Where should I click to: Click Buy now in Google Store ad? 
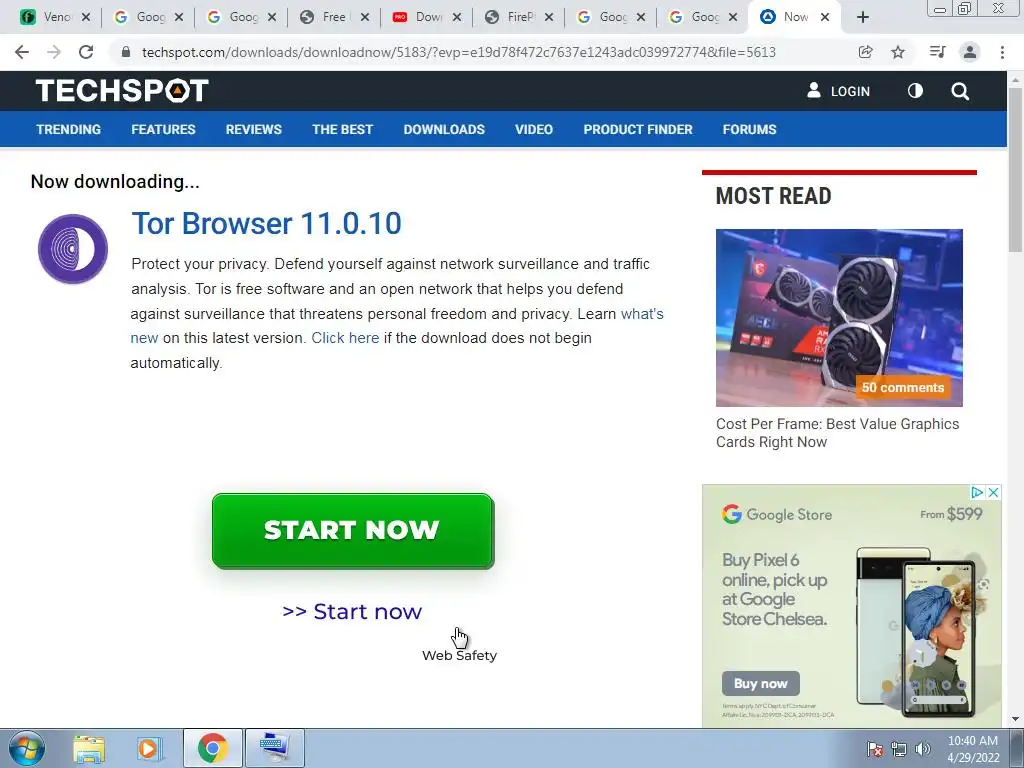pyautogui.click(x=761, y=683)
